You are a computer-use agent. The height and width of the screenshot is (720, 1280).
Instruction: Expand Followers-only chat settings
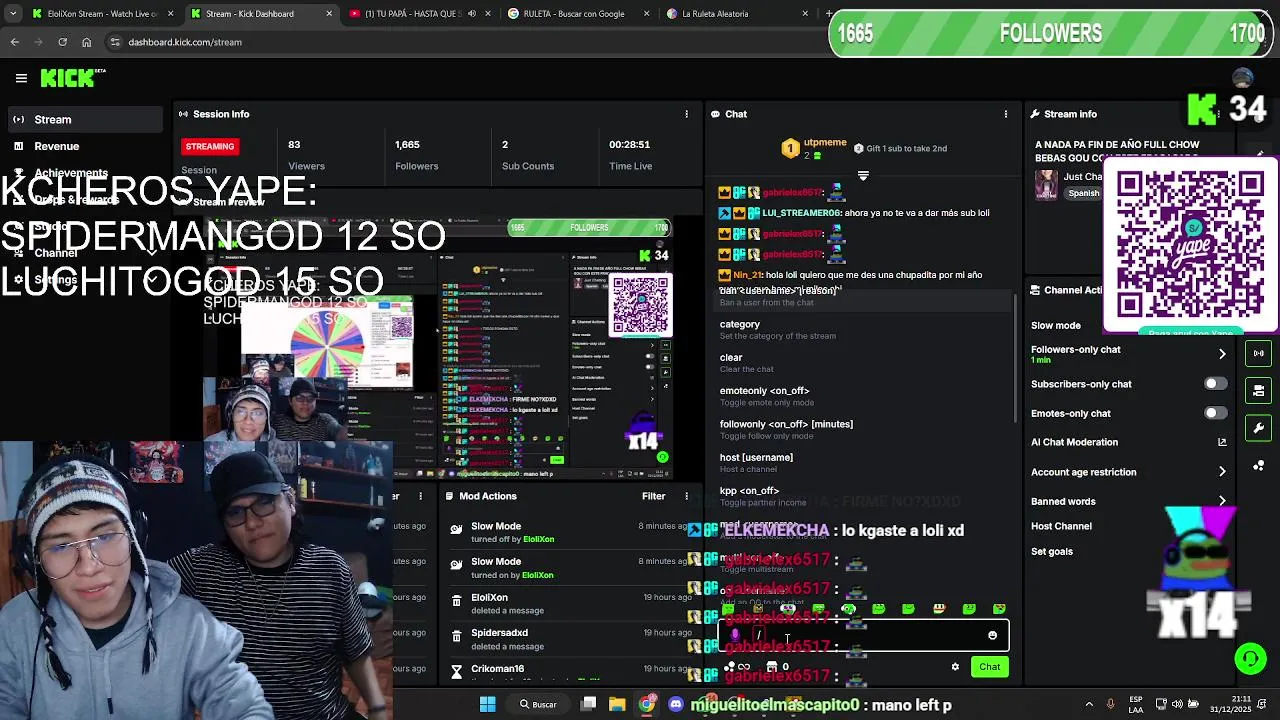pos(1222,354)
